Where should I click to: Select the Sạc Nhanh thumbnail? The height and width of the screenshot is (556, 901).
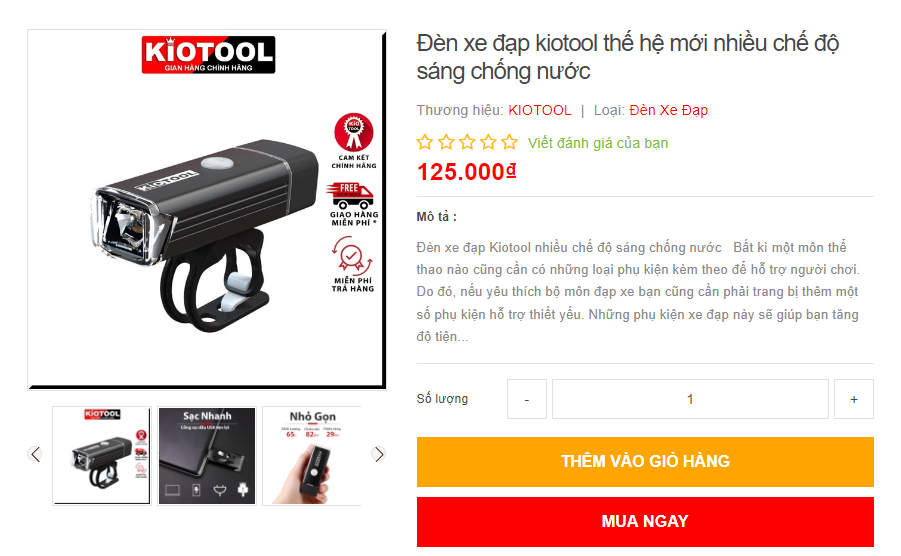click(207, 455)
